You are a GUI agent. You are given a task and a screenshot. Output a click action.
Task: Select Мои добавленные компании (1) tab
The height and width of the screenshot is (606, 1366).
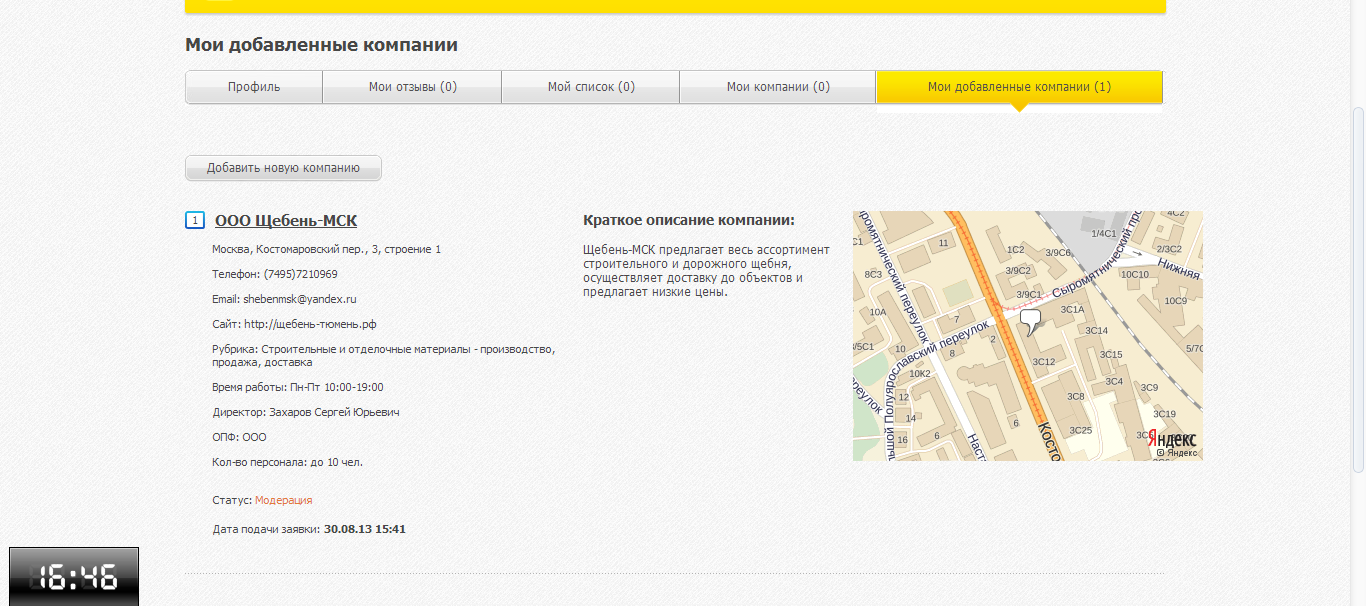pyautogui.click(x=1019, y=87)
